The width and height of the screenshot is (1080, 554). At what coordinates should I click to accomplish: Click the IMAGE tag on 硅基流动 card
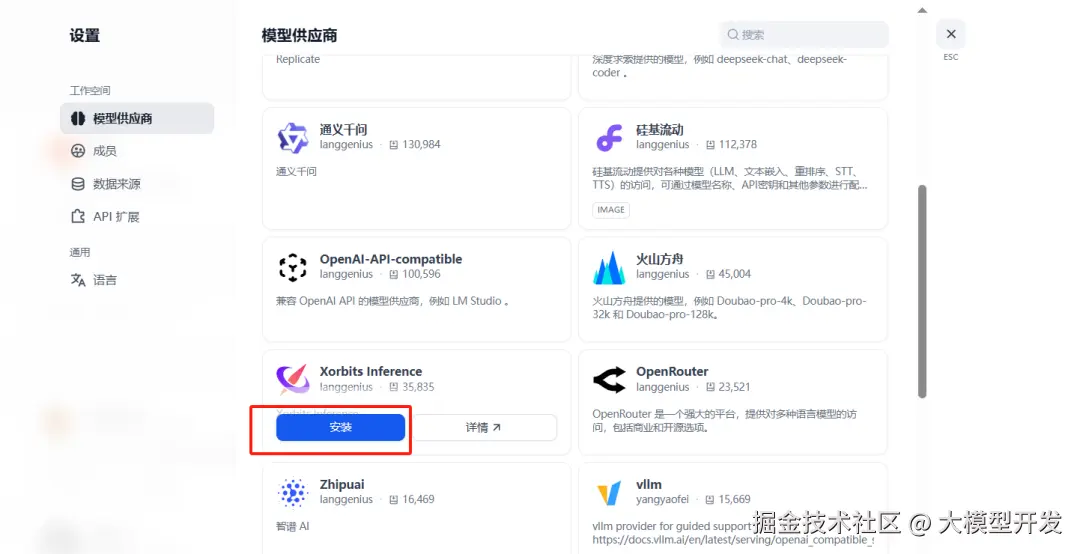click(x=611, y=209)
